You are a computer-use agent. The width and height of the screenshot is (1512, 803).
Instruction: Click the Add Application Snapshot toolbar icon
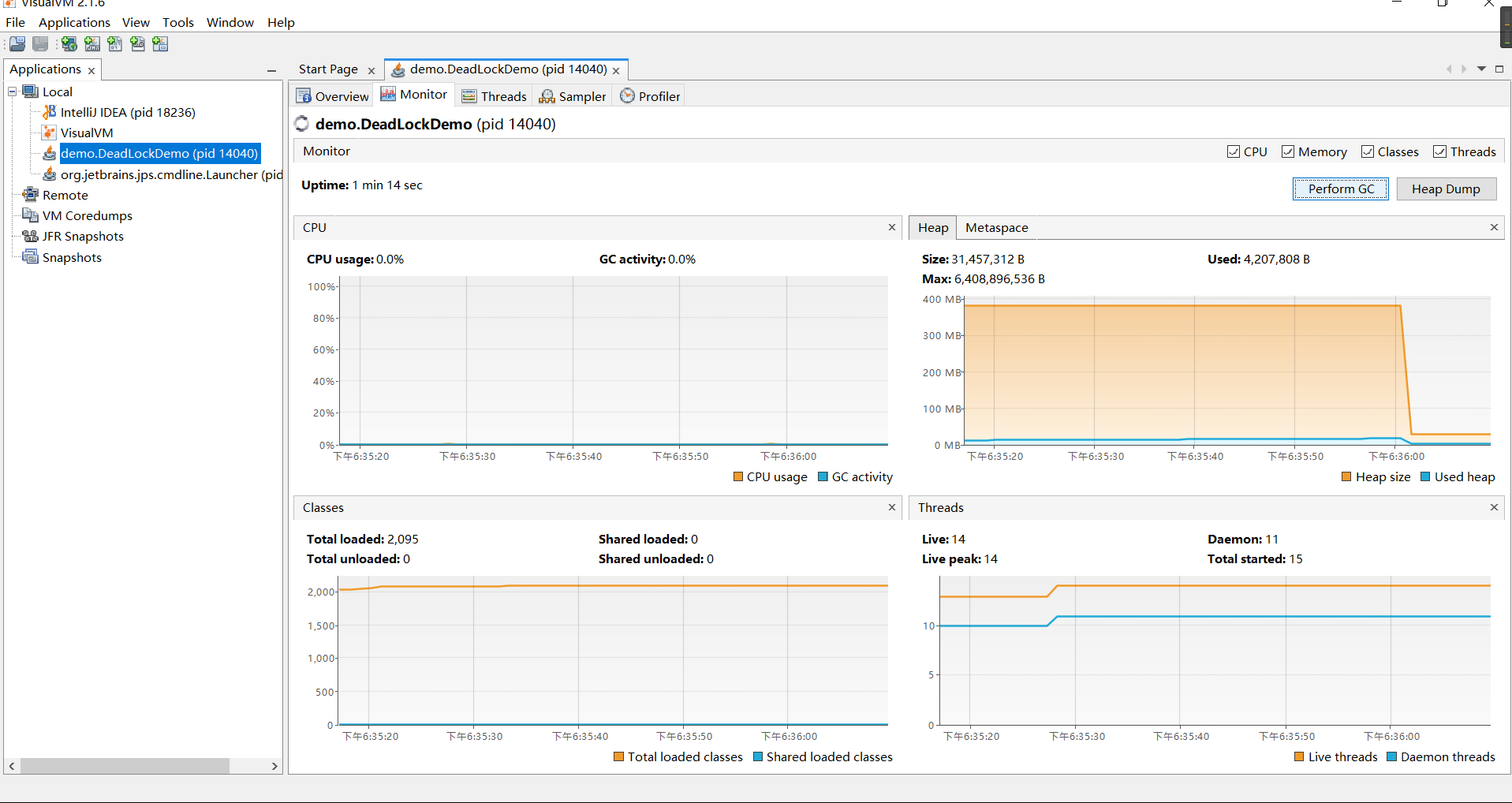[161, 44]
